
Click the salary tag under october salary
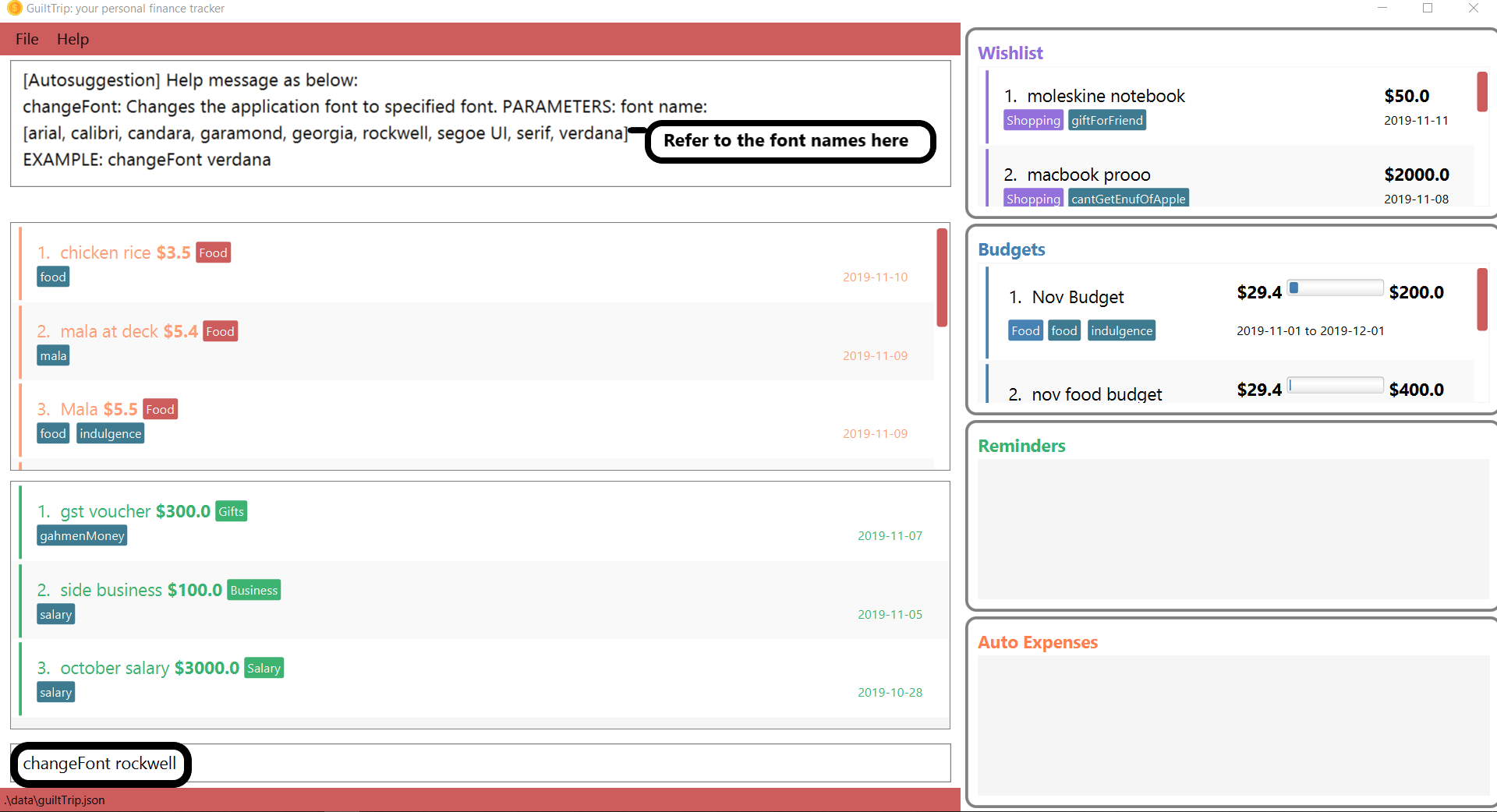point(55,692)
